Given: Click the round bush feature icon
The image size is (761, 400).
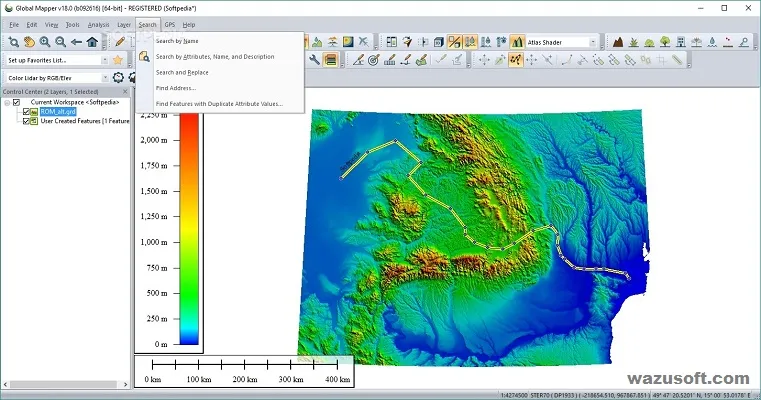Looking at the screenshot, I should (x=649, y=42).
